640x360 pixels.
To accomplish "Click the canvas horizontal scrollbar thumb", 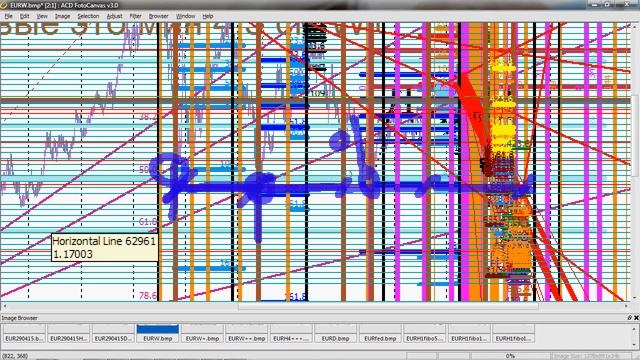I will pyautogui.click(x=388, y=306).
